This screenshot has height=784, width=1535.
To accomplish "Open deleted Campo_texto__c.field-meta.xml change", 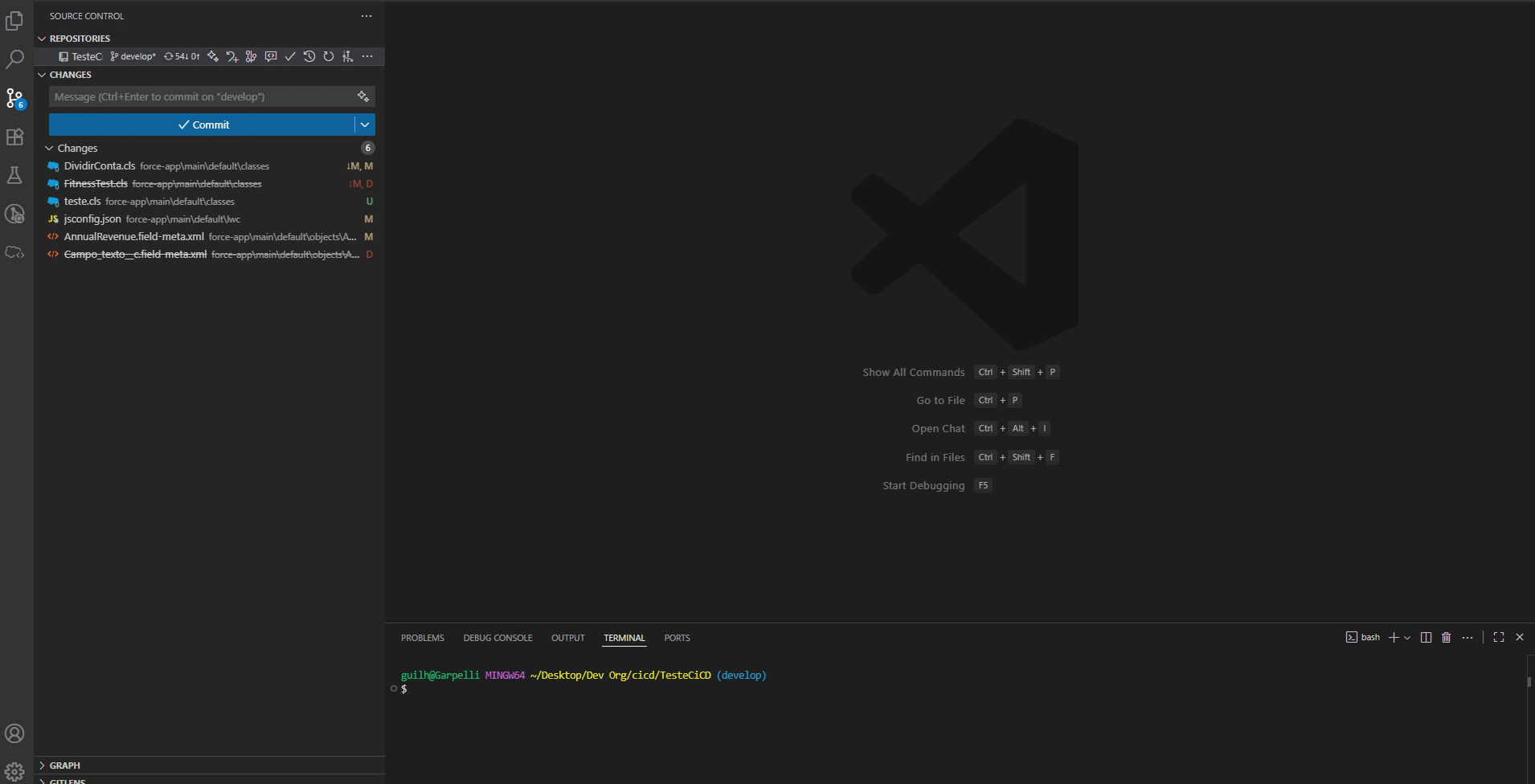I will click(209, 255).
